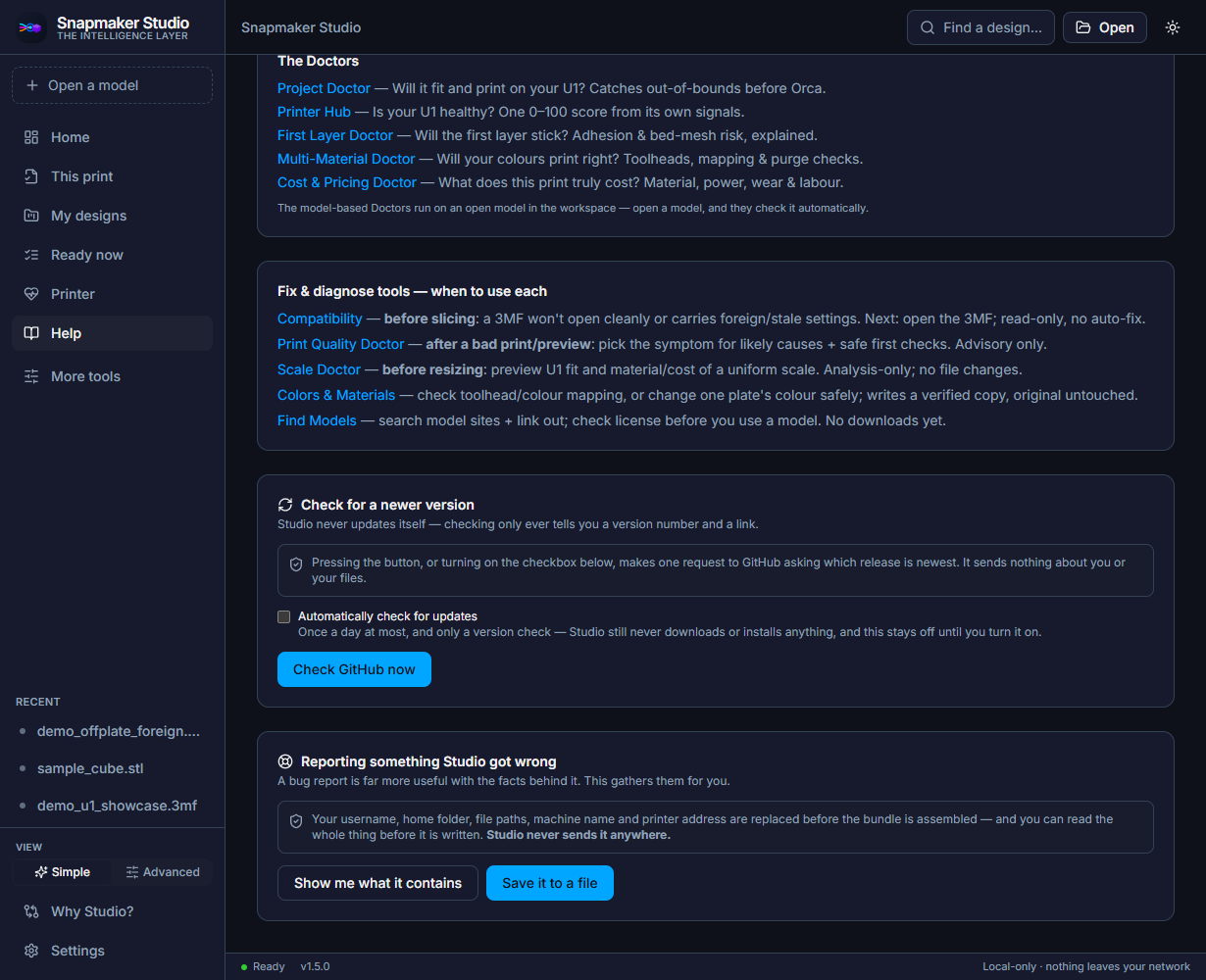The image size is (1206, 980).
Task: Open the Printer section
Action: tap(112, 294)
